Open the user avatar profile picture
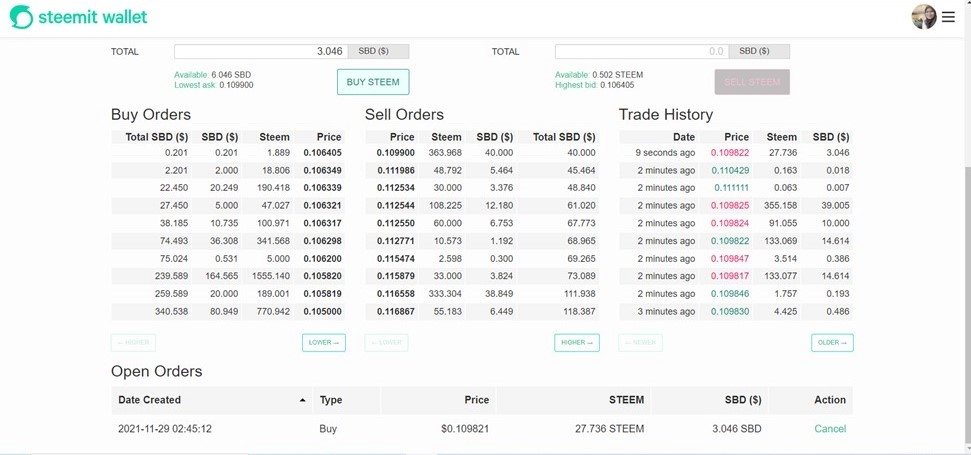 (923, 17)
